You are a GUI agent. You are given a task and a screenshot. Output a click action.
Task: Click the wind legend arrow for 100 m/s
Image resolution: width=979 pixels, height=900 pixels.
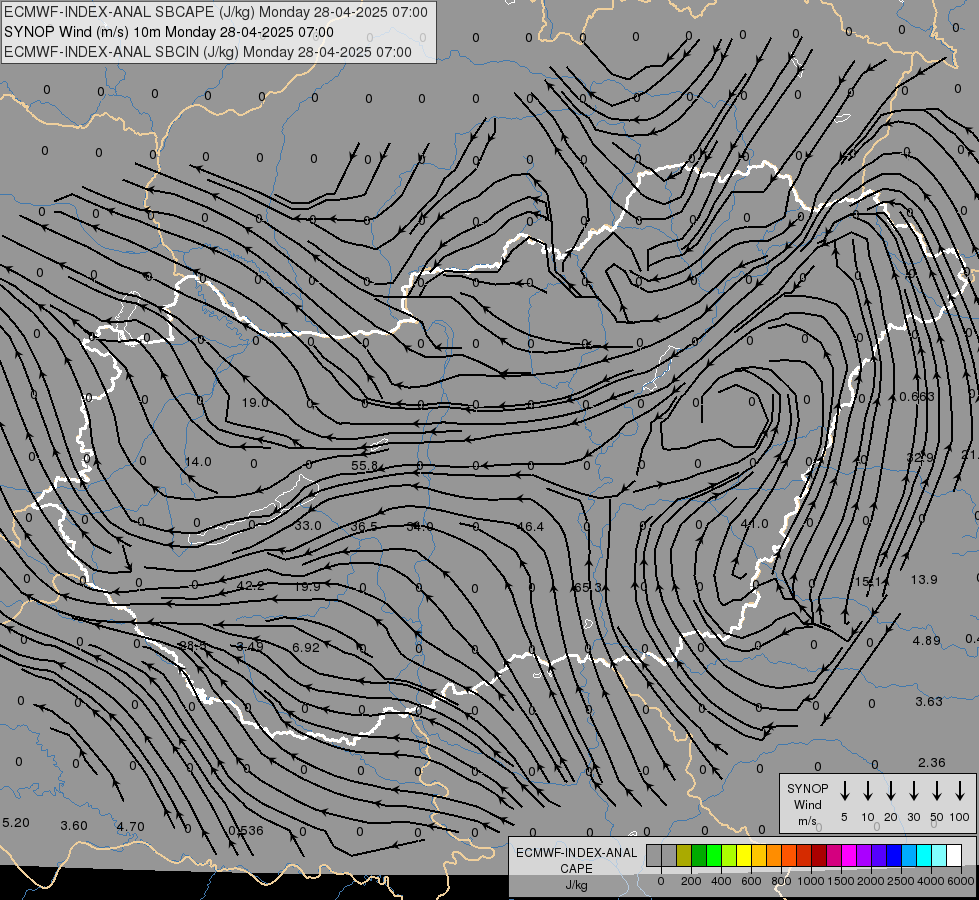[x=960, y=790]
